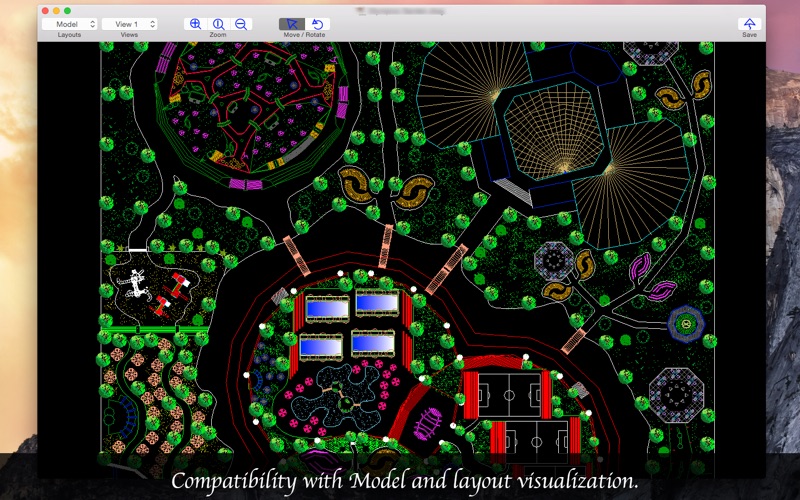Screen dimensions: 800x500
Task: Select the Rotate tool
Action: 317,24
